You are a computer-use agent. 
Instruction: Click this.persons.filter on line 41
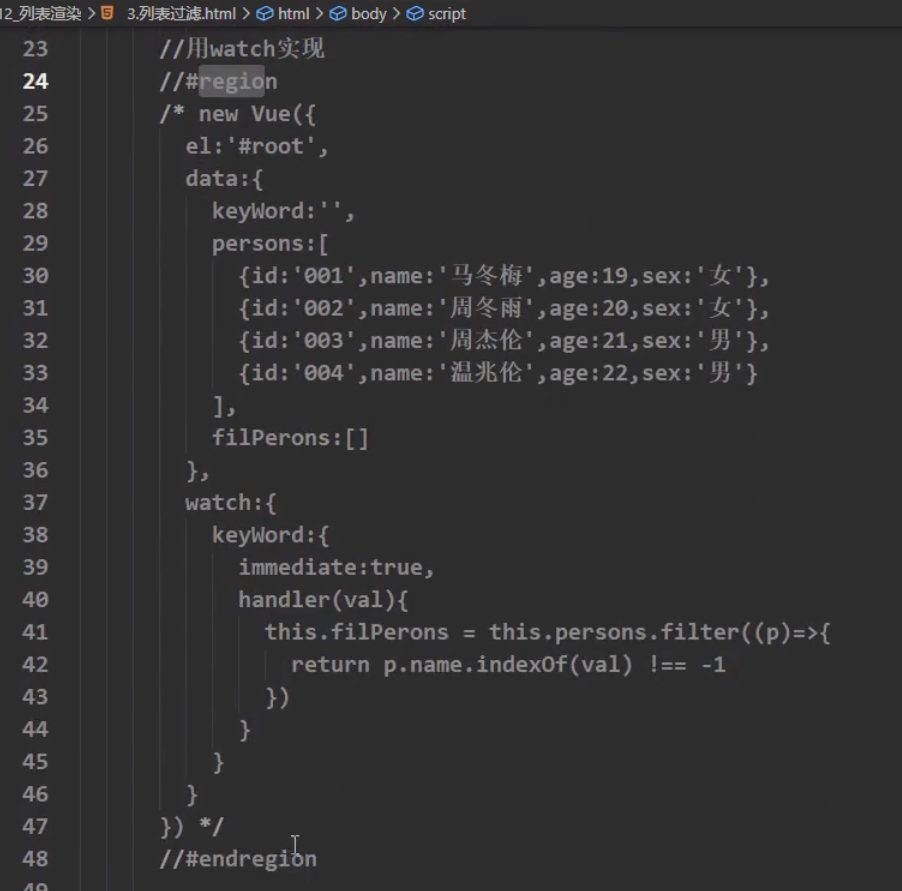click(614, 632)
